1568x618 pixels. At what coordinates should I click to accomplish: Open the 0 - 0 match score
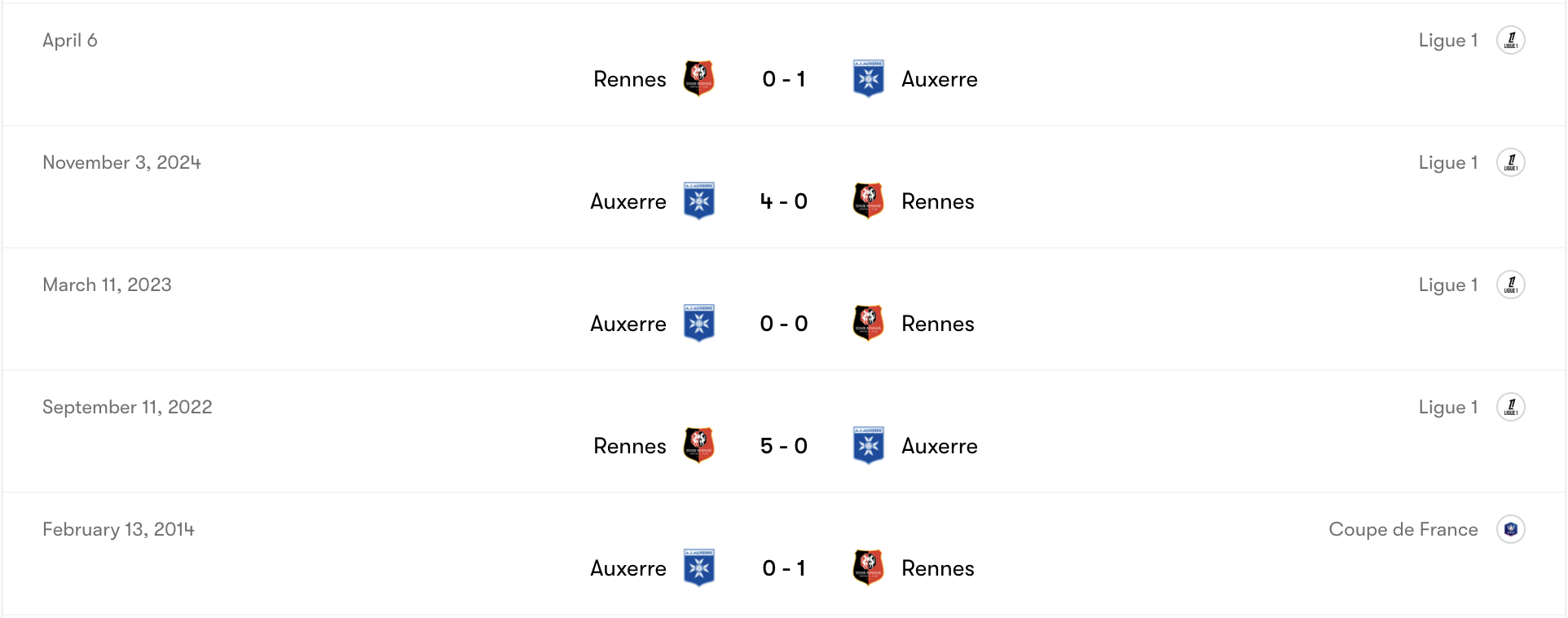[x=783, y=324]
